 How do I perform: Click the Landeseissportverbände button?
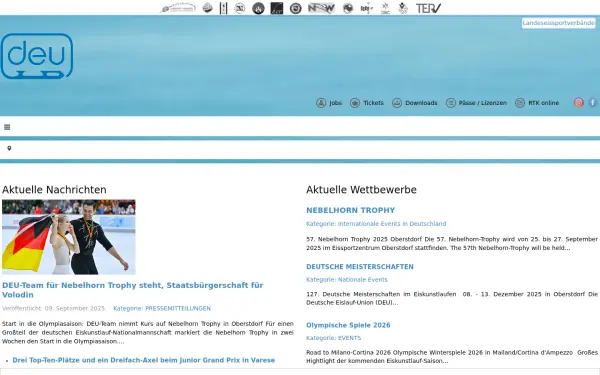[558, 23]
